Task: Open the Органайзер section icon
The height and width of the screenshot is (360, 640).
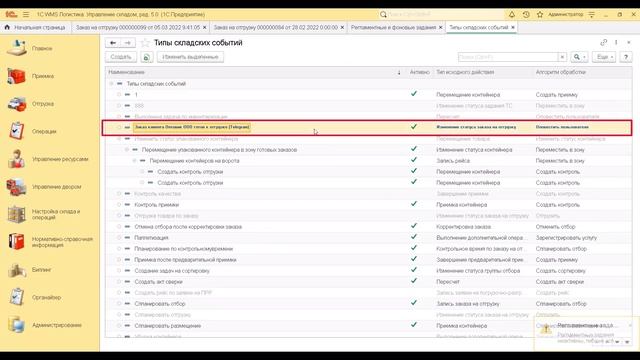Action: (x=17, y=298)
